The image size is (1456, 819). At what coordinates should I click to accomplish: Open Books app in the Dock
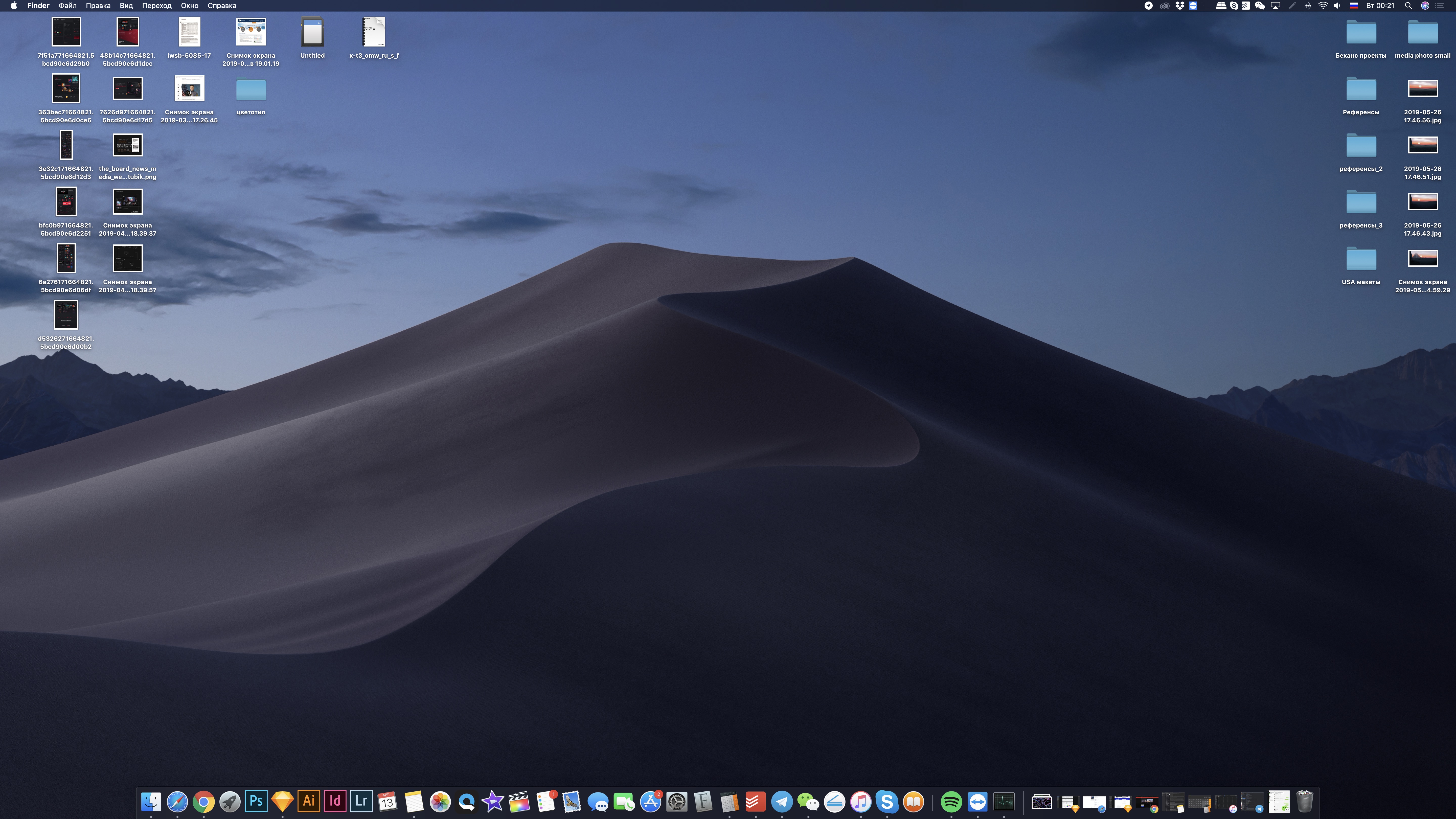pos(913,802)
